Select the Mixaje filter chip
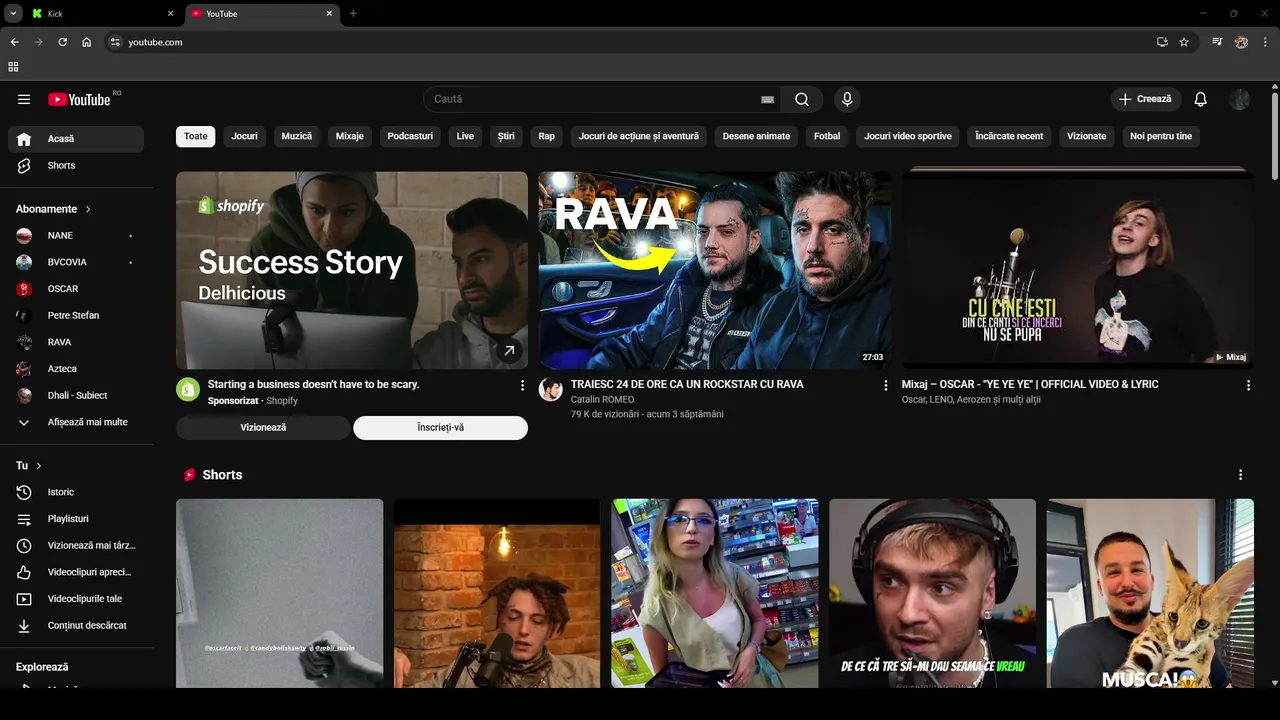The height and width of the screenshot is (720, 1280). tap(350, 136)
